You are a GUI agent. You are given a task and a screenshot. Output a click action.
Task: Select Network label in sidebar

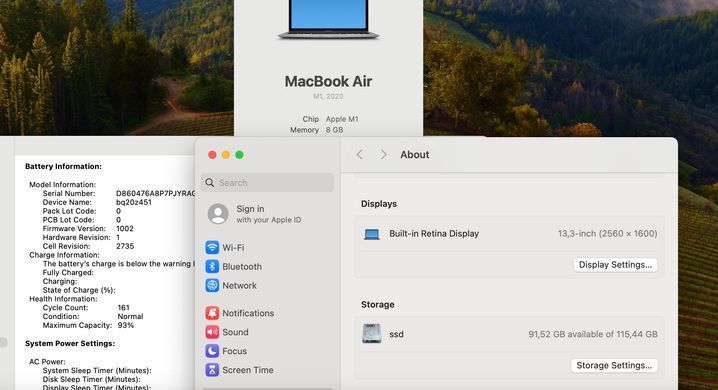(x=239, y=285)
